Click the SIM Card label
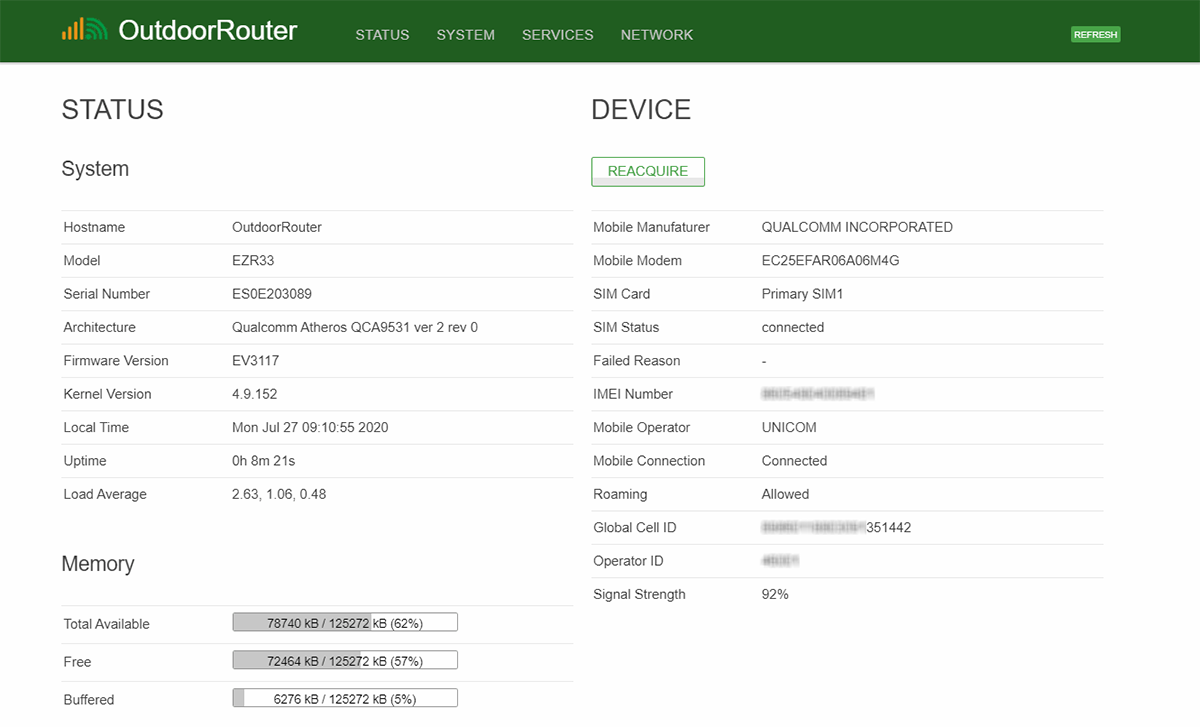This screenshot has height=727, width=1200. click(x=621, y=294)
